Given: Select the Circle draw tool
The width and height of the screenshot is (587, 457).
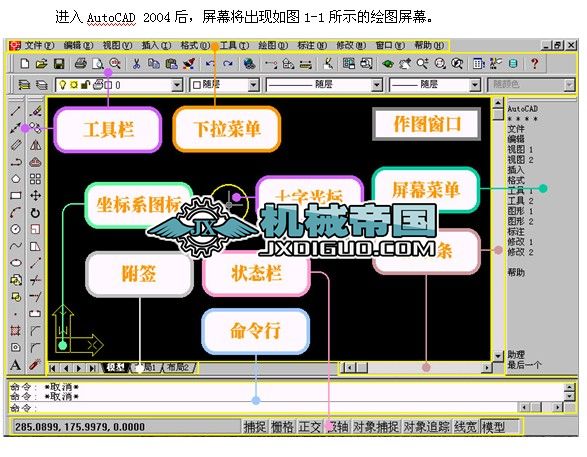Looking at the screenshot, I should (x=16, y=229).
